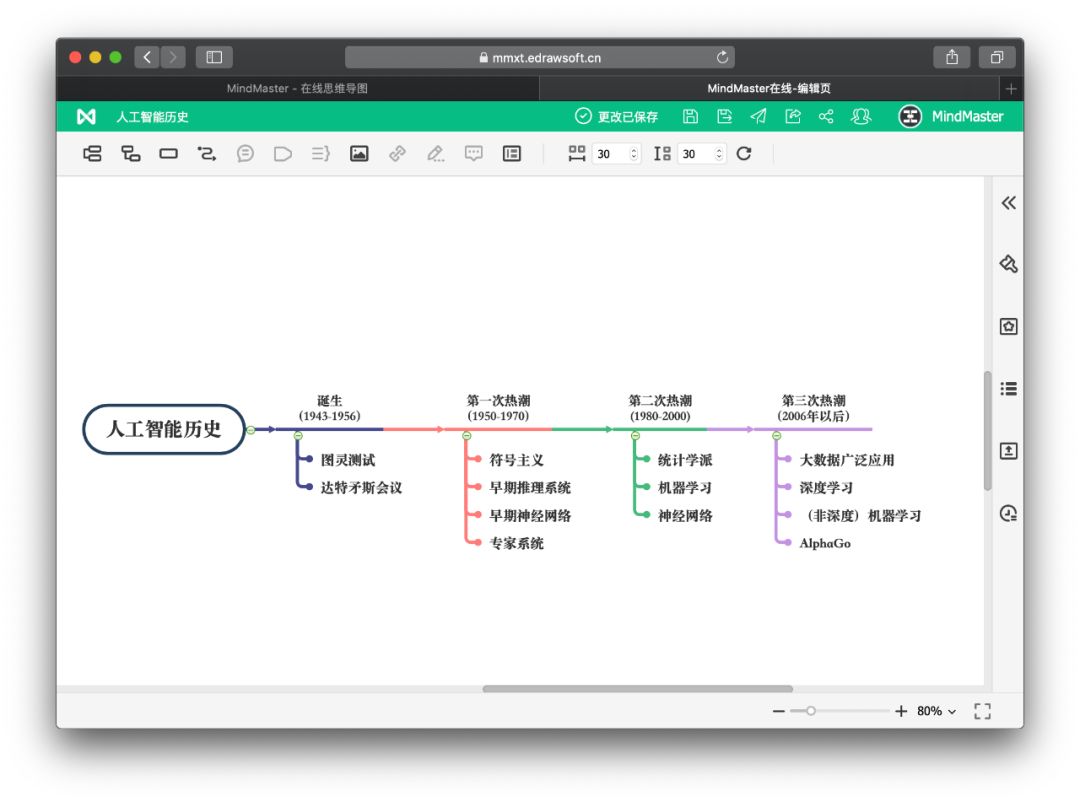Viewport: 1080px width, 802px height.
Task: Collapse the 第二次热潮 branch subtopics
Action: click(636, 435)
